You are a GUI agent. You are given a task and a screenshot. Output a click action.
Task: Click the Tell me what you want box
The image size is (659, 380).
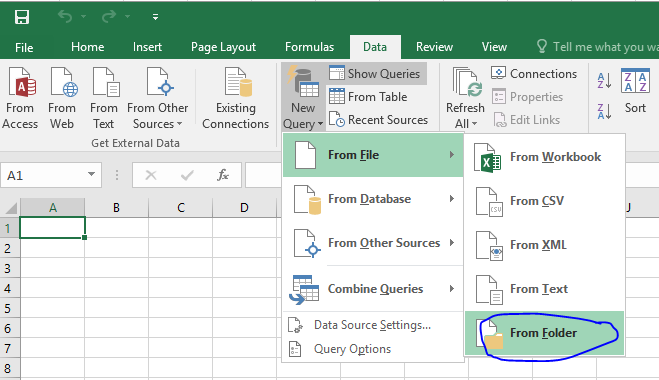(x=597, y=47)
